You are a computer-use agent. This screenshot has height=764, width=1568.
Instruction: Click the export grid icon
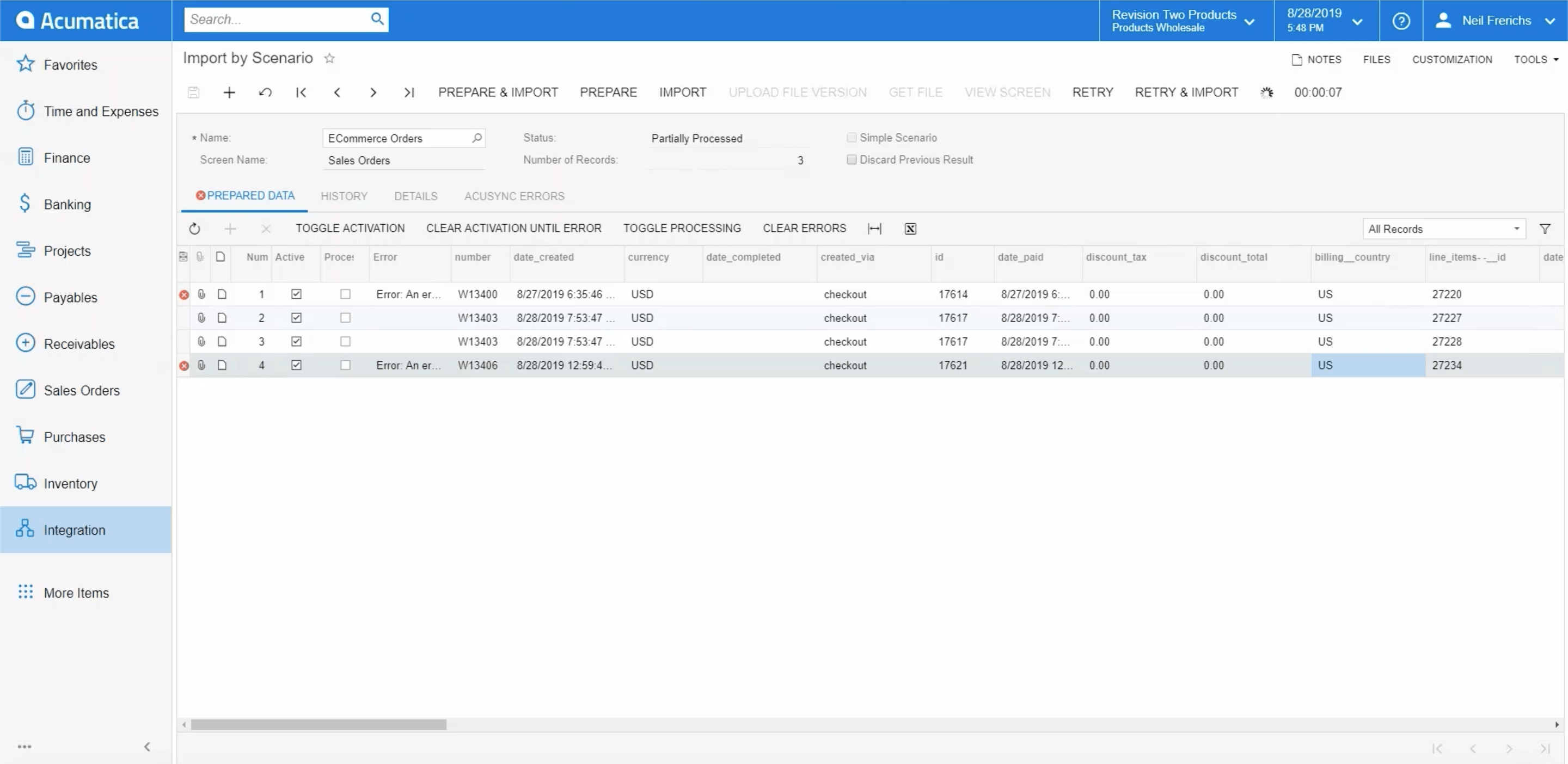click(909, 229)
